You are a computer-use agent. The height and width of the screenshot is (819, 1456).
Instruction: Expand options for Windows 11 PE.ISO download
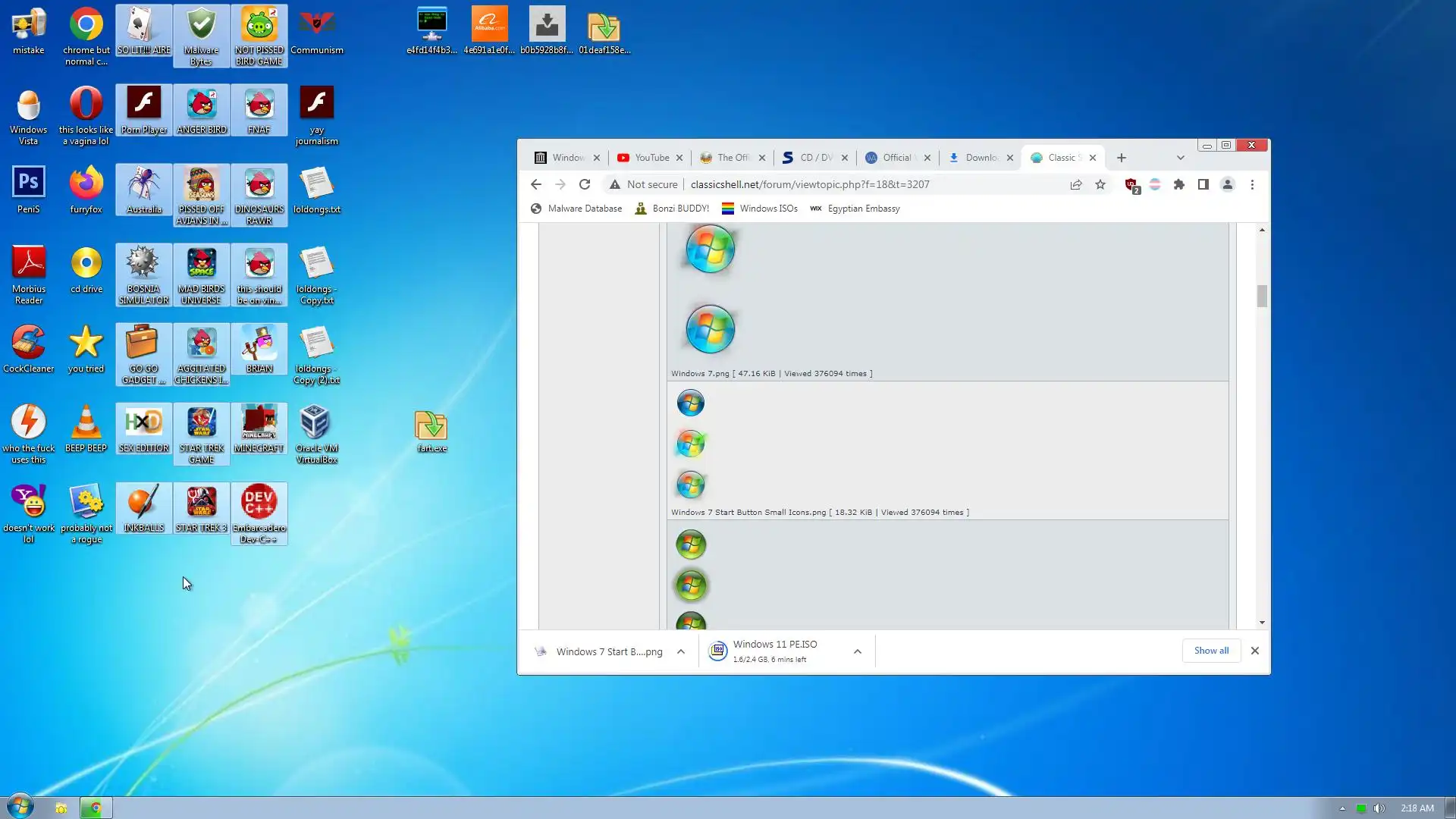coord(857,651)
